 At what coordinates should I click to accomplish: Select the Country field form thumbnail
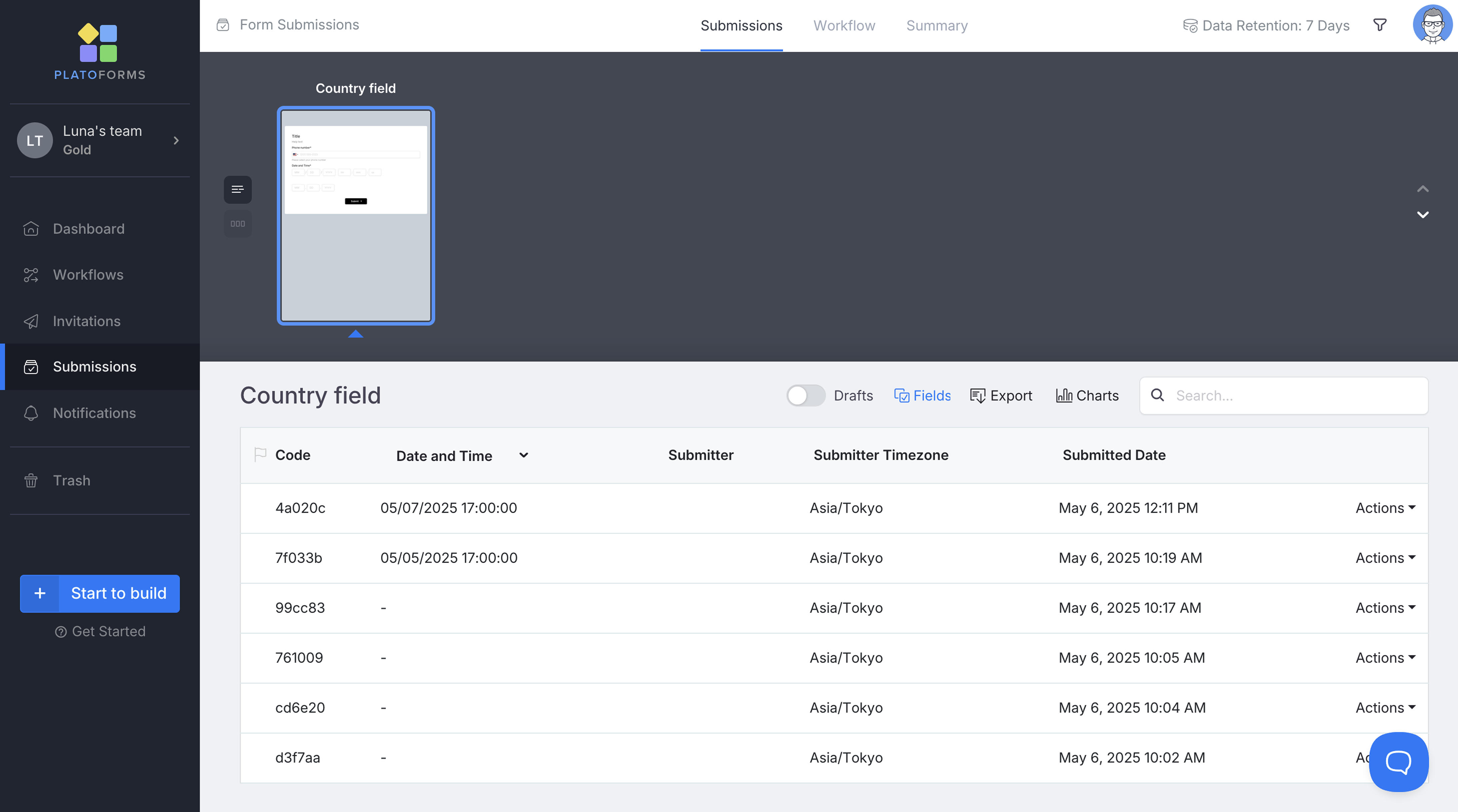pos(355,216)
